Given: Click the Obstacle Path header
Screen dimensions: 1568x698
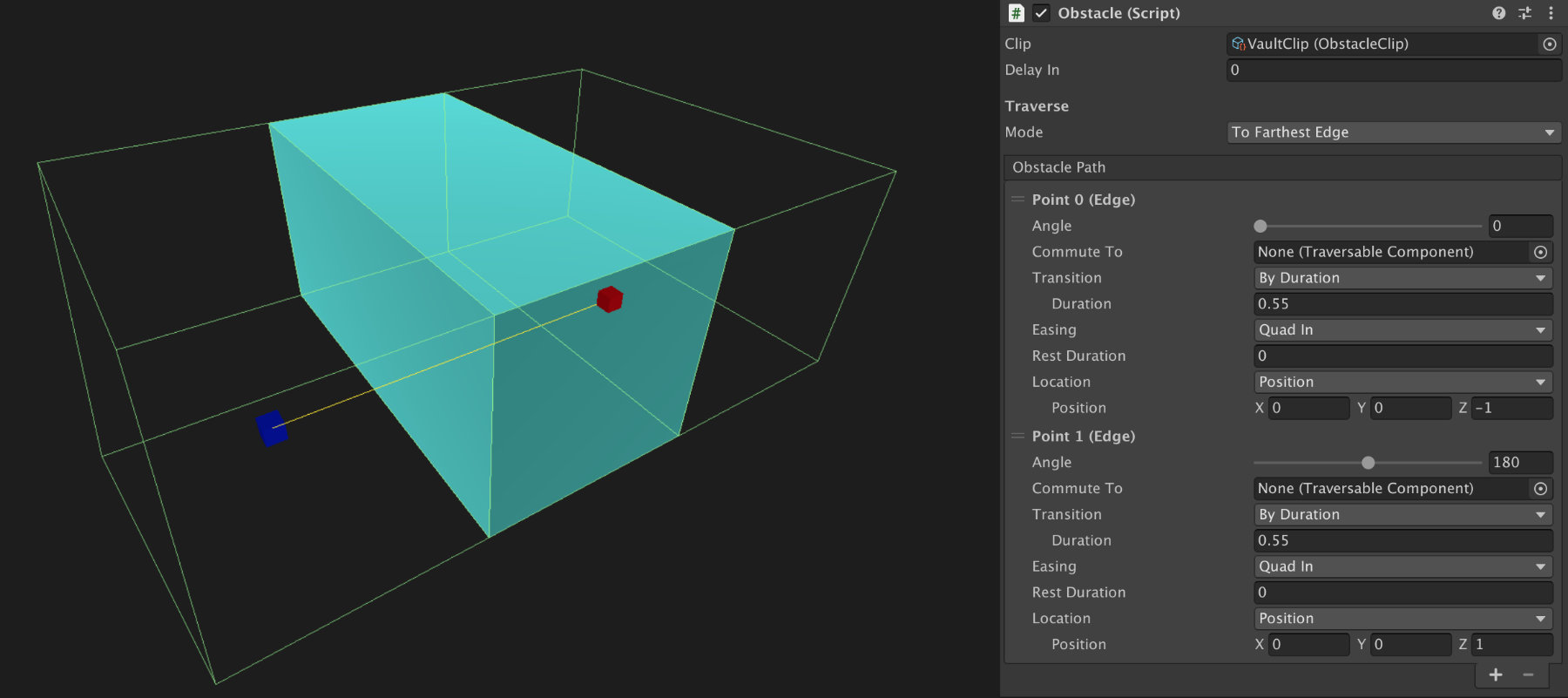Looking at the screenshot, I should pyautogui.click(x=1282, y=167).
